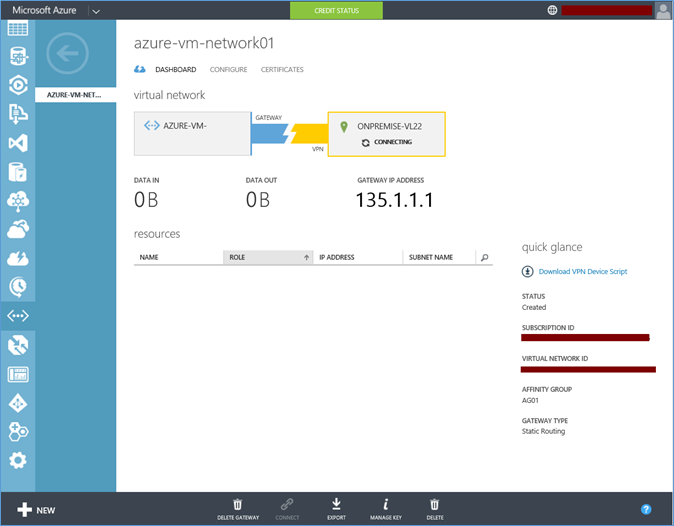Click the download icon next to VPN Device Script

(x=527, y=272)
